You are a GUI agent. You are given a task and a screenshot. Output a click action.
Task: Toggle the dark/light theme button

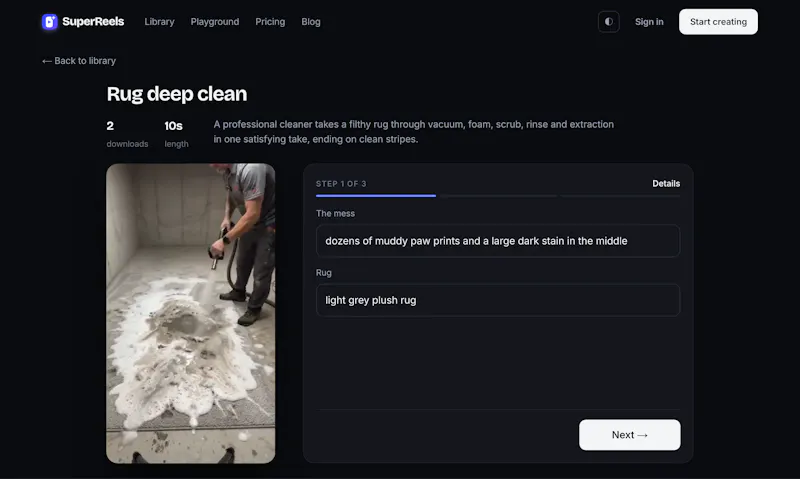609,22
